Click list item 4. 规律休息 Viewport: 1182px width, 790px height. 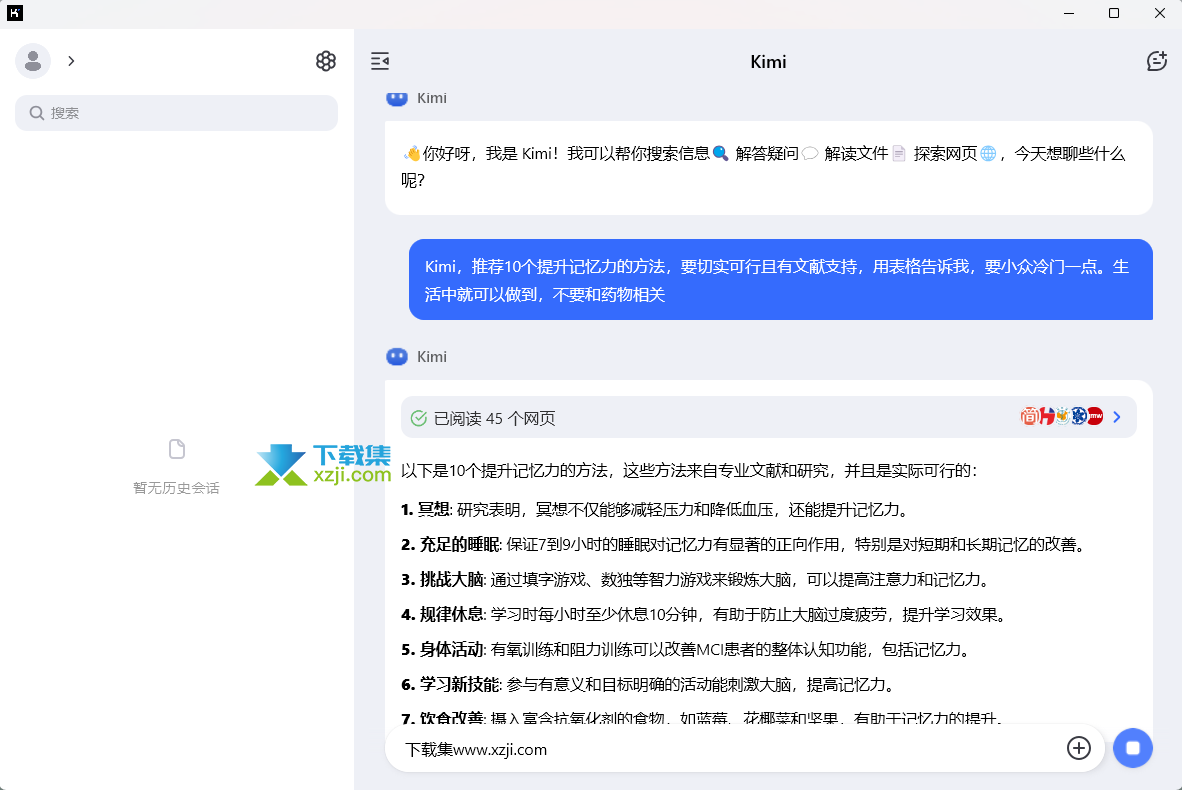click(706, 614)
